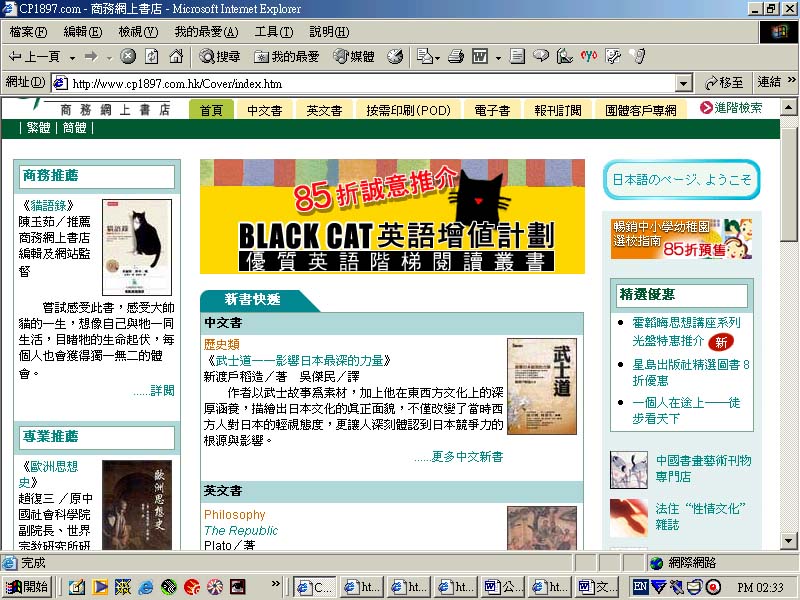The height and width of the screenshot is (600, 800).
Task: Open 霍韜晦思想講座系列光盤特惠推介 link
Action: [686, 331]
